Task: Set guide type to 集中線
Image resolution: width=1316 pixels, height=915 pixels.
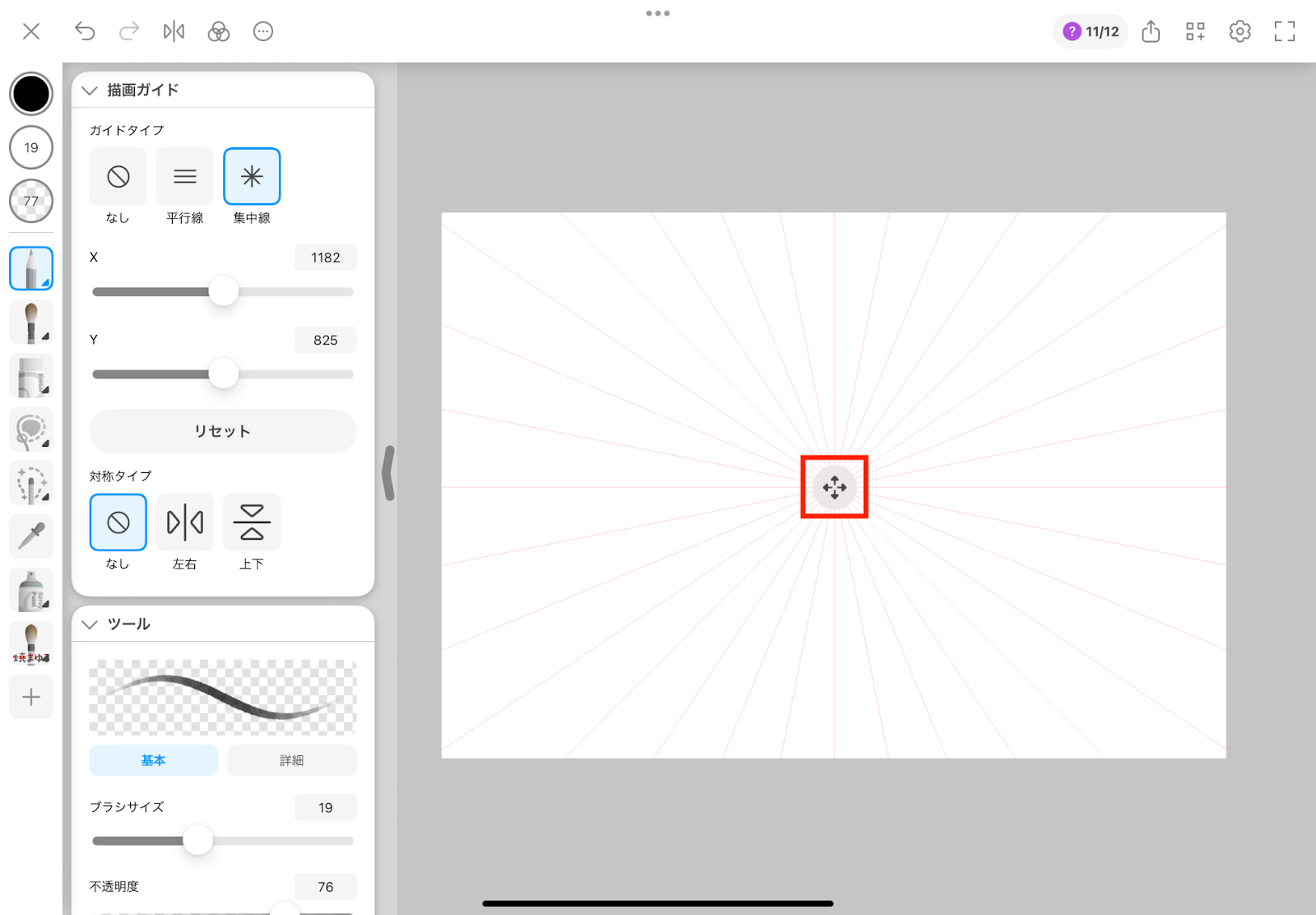Action: coord(252,176)
